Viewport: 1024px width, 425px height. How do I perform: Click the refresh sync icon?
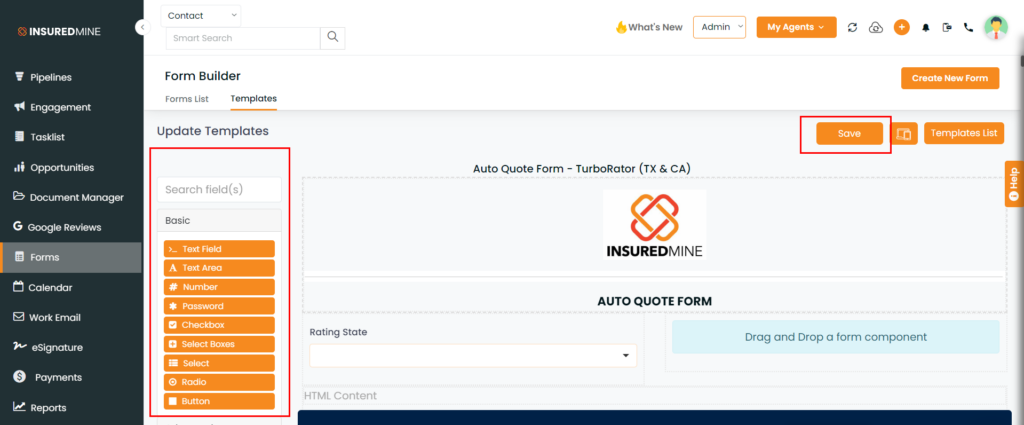[852, 27]
